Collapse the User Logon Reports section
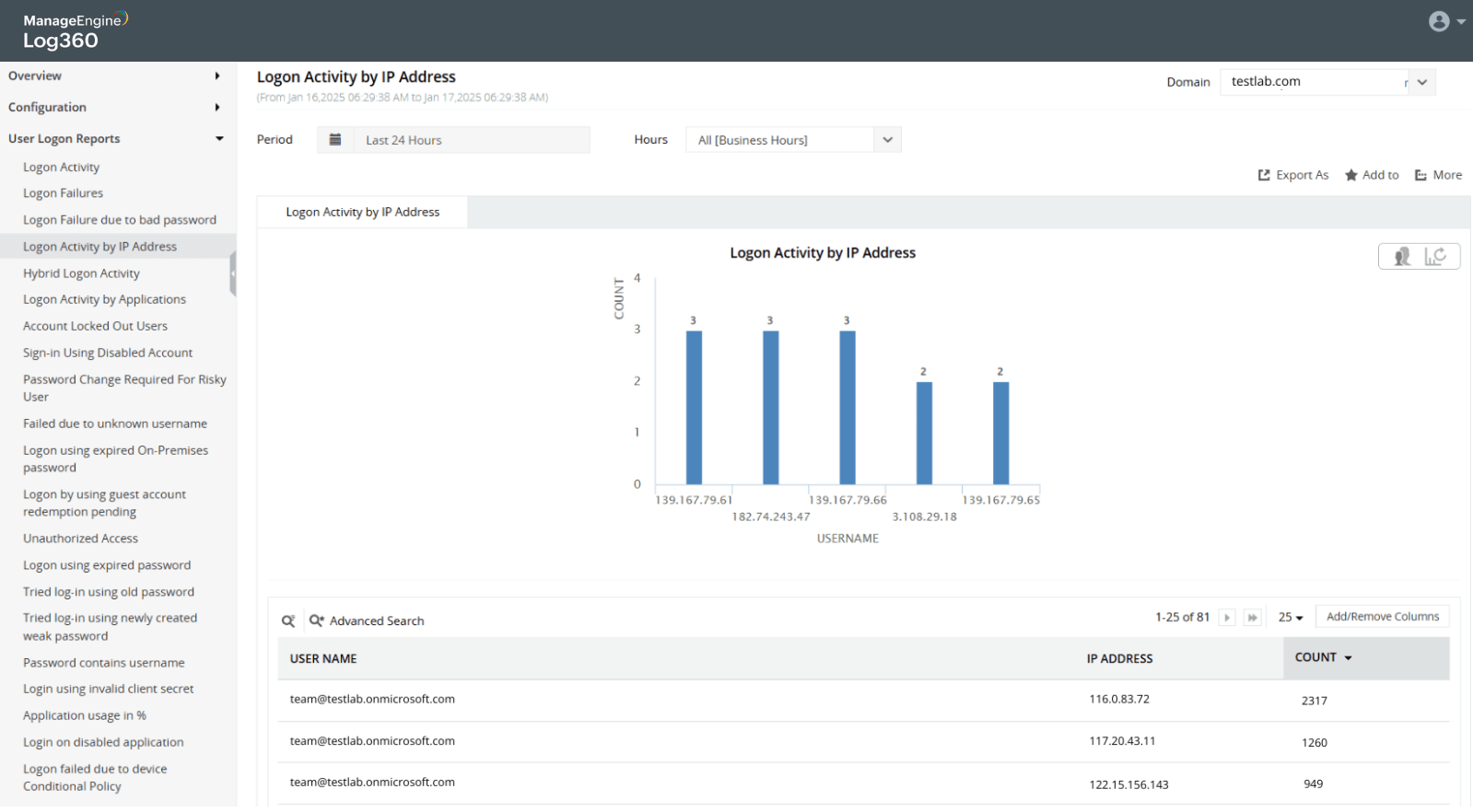 (114, 139)
